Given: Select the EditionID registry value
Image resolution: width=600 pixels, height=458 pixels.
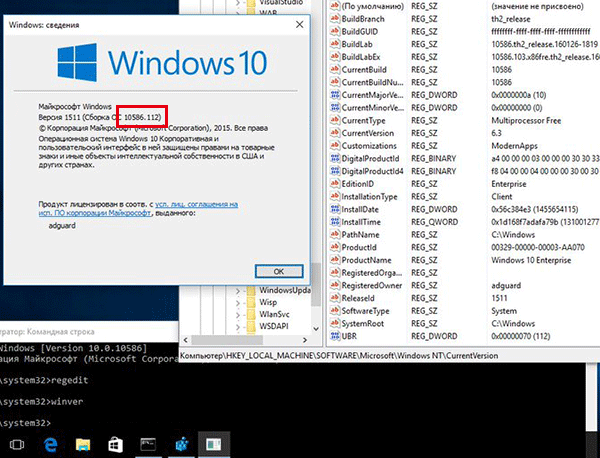Looking at the screenshot, I should coord(357,184).
